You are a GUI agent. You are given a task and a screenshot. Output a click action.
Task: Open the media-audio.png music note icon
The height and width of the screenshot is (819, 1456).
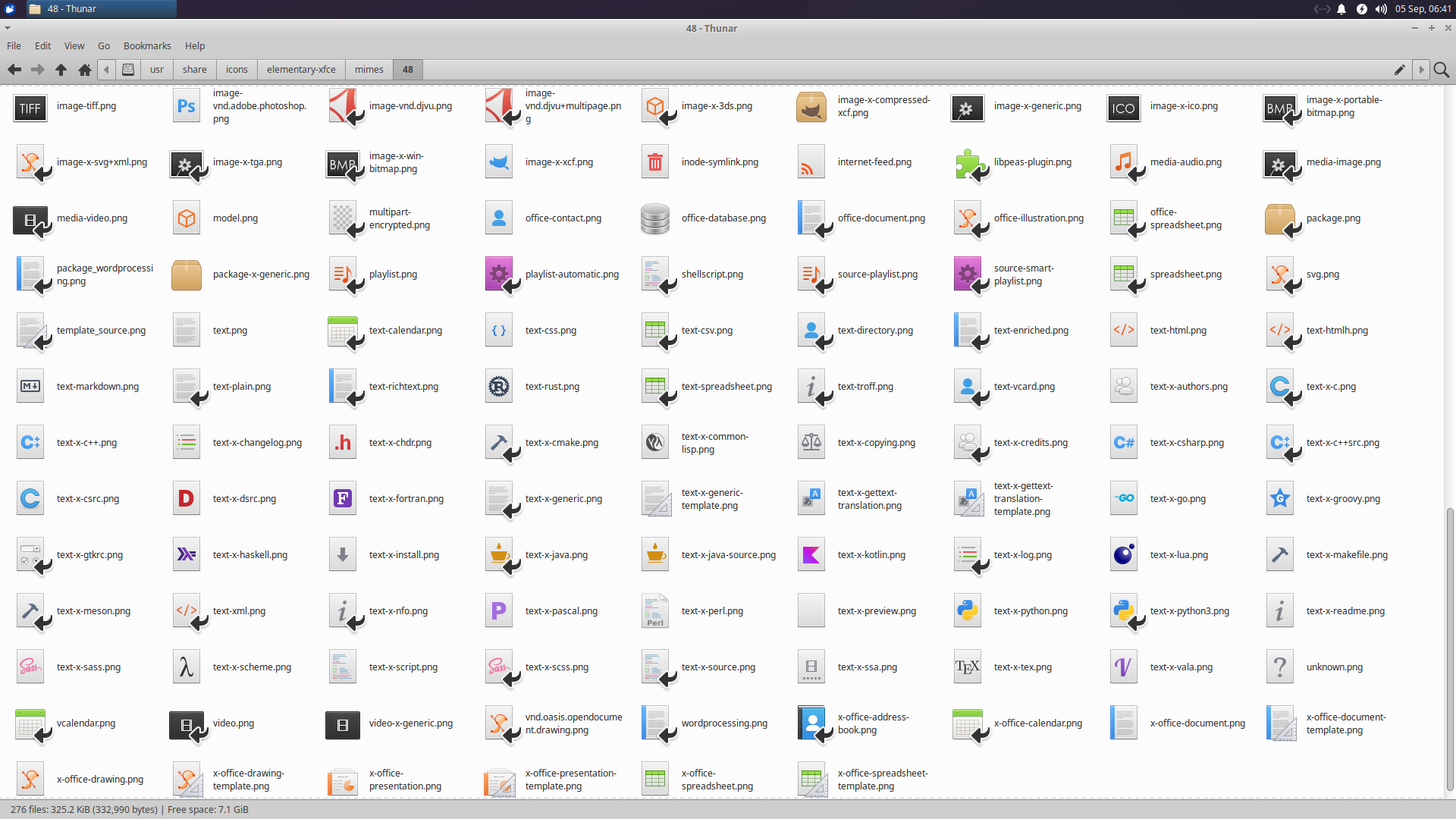[1124, 162]
